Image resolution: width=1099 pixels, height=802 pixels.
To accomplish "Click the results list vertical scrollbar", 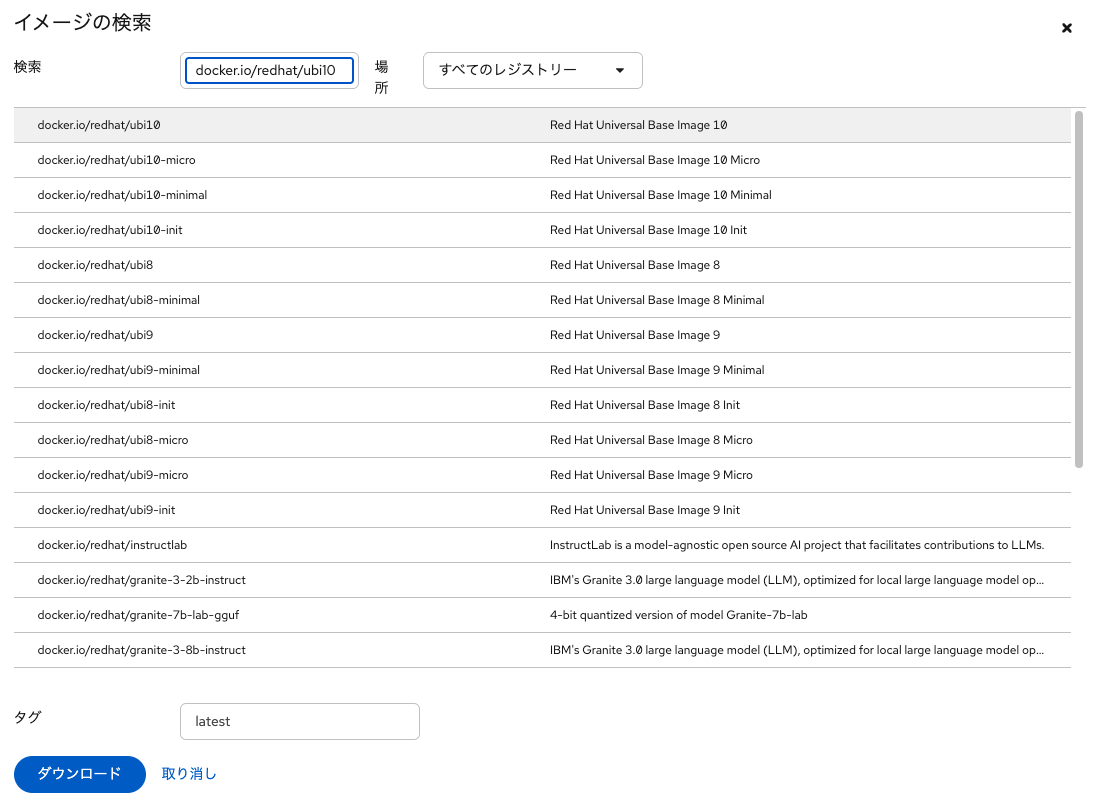I will 1078,290.
